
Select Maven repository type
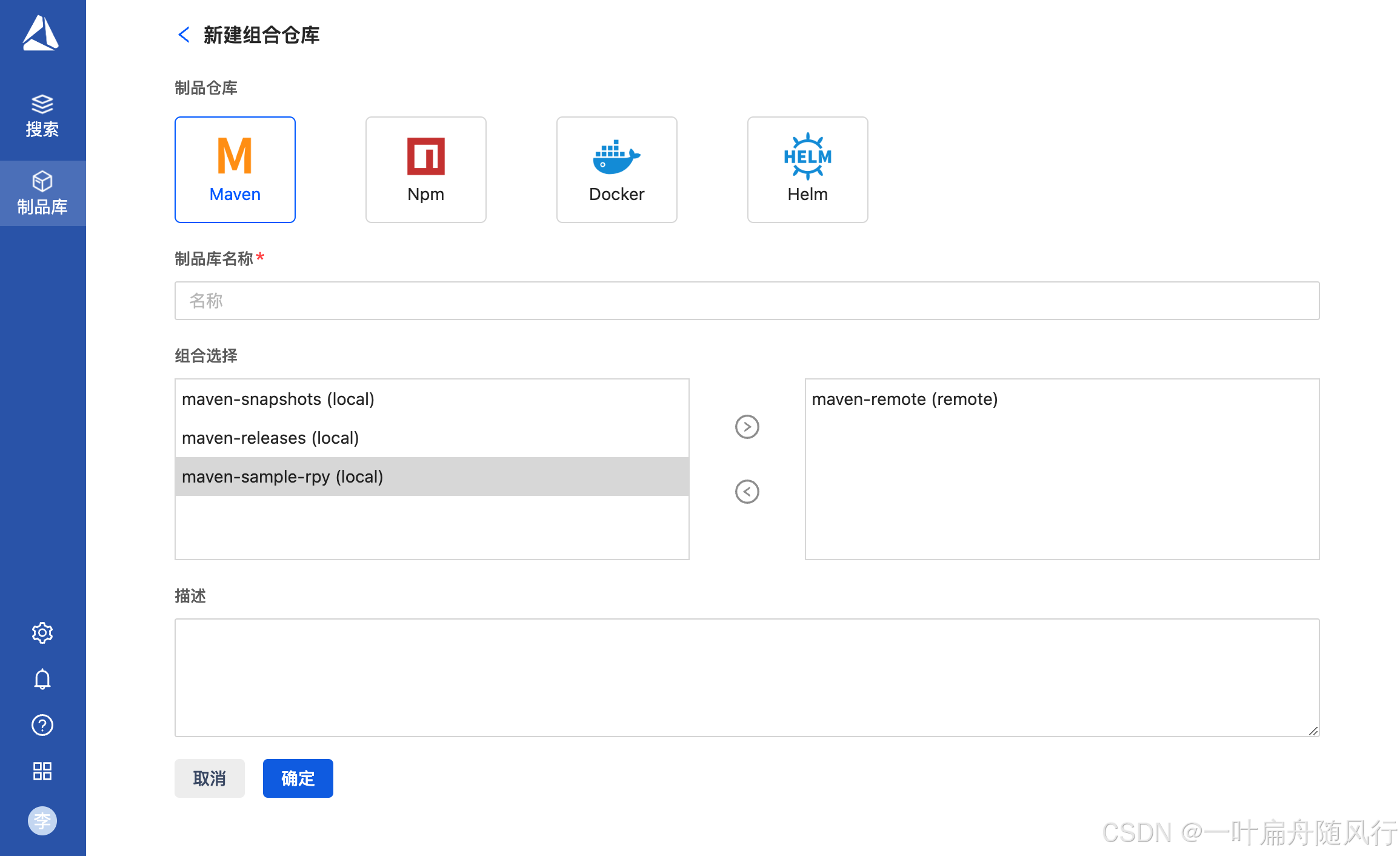click(235, 170)
